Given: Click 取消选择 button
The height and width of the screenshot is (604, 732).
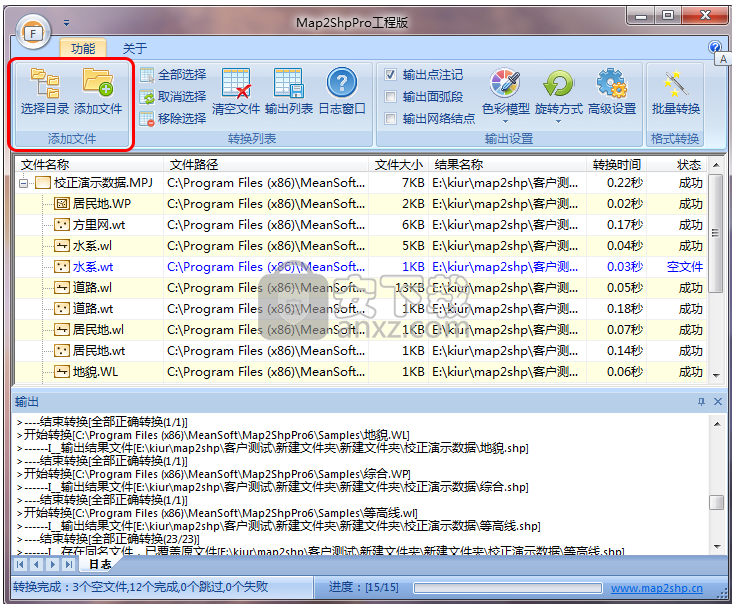Looking at the screenshot, I should 173,97.
